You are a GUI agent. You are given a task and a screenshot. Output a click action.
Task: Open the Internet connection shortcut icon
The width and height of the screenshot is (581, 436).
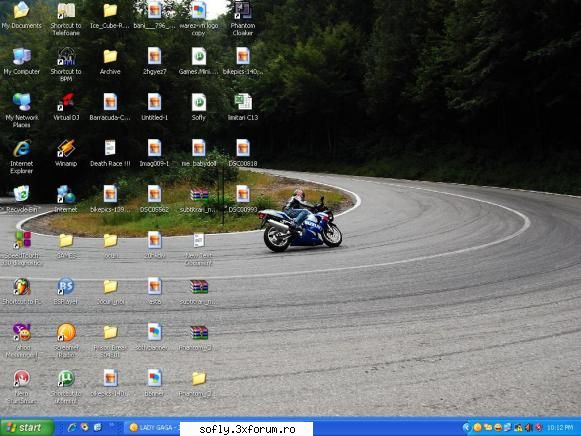(x=66, y=199)
